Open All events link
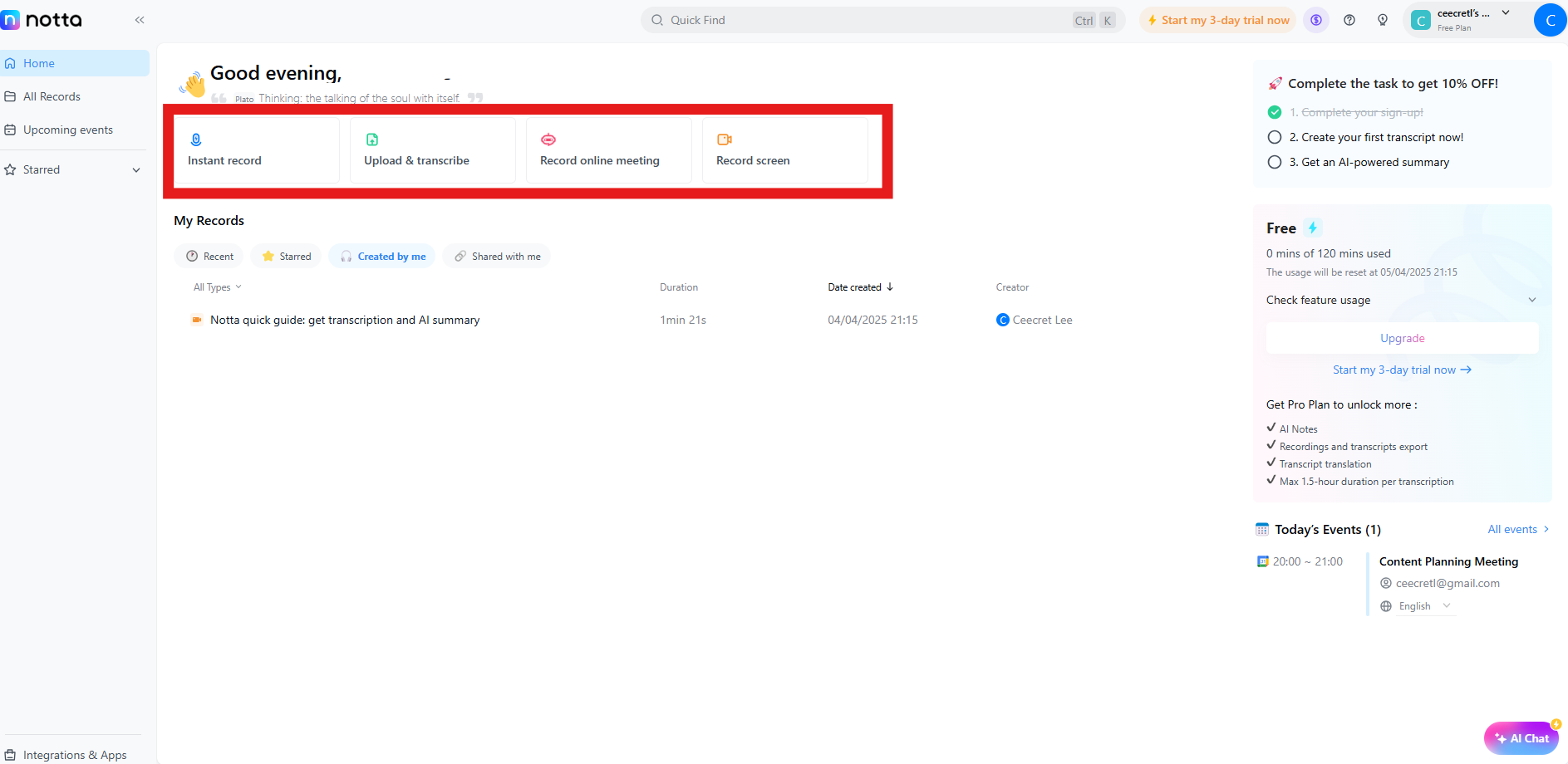The height and width of the screenshot is (764, 1568). tap(1512, 529)
